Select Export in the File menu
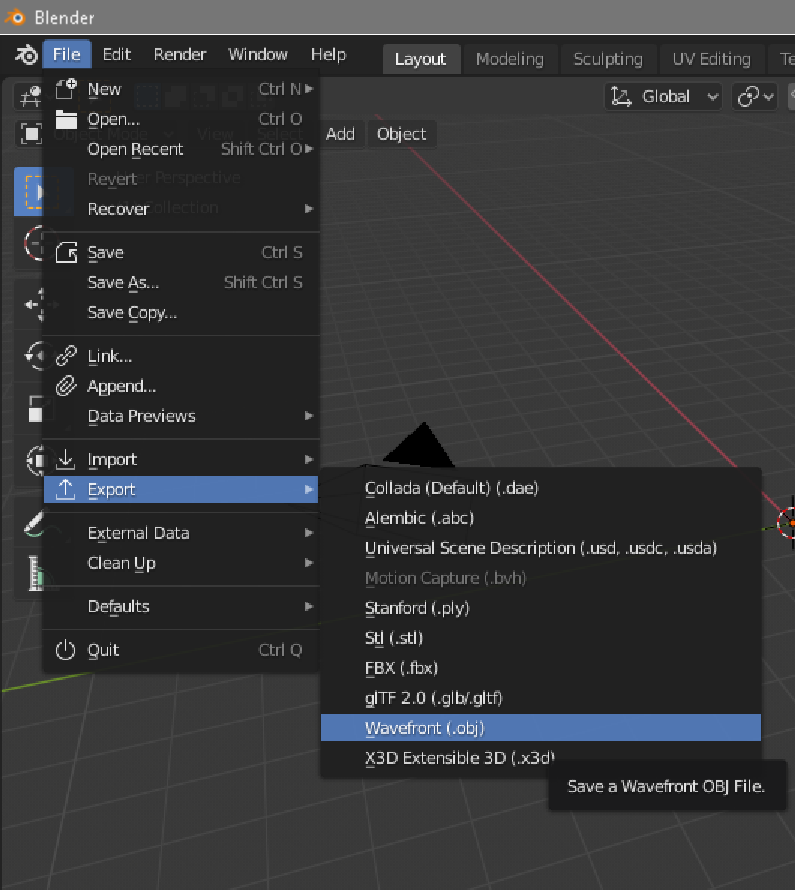 [x=181, y=489]
